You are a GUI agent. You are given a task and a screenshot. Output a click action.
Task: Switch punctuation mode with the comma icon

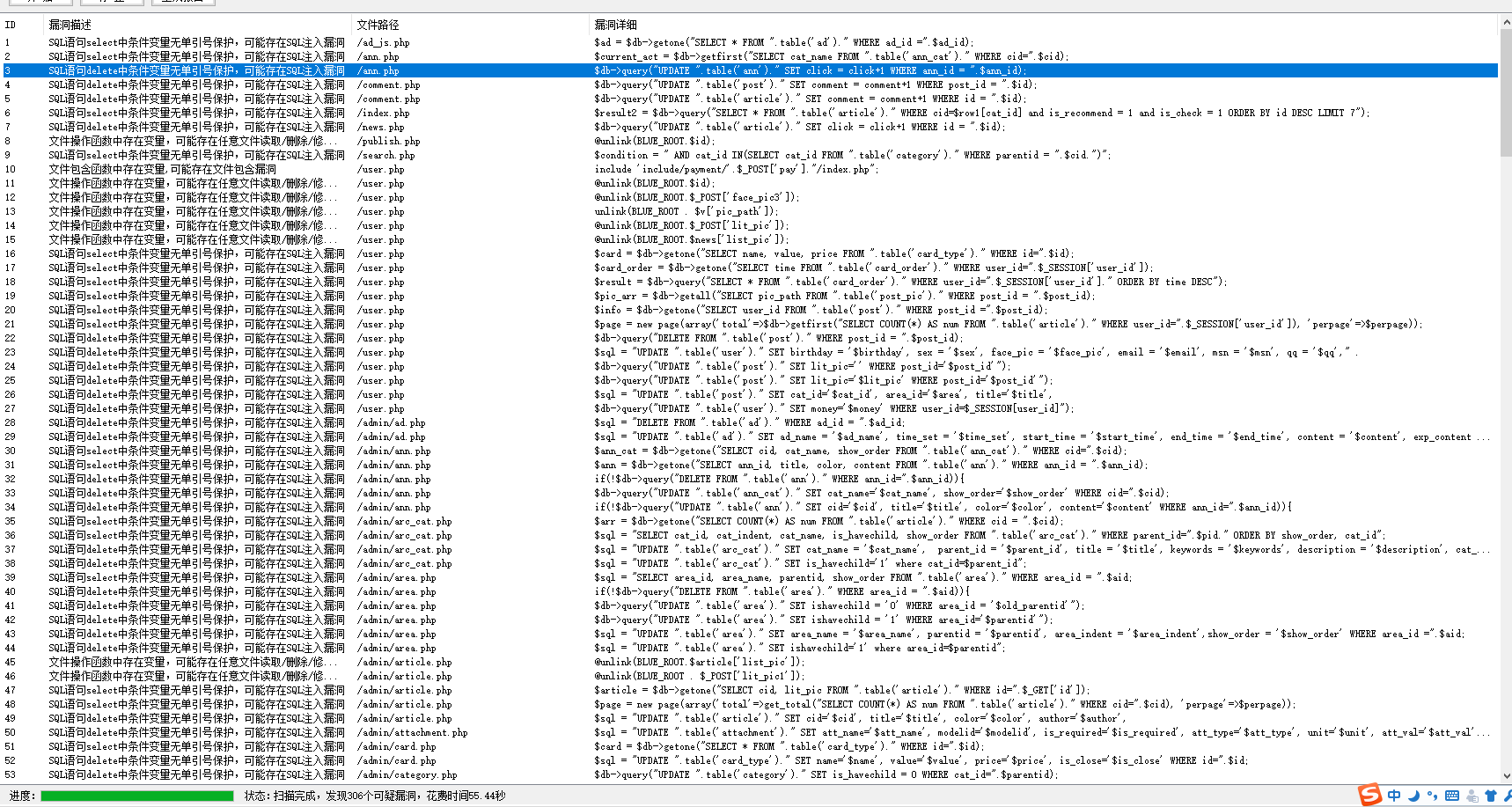coord(1432,796)
